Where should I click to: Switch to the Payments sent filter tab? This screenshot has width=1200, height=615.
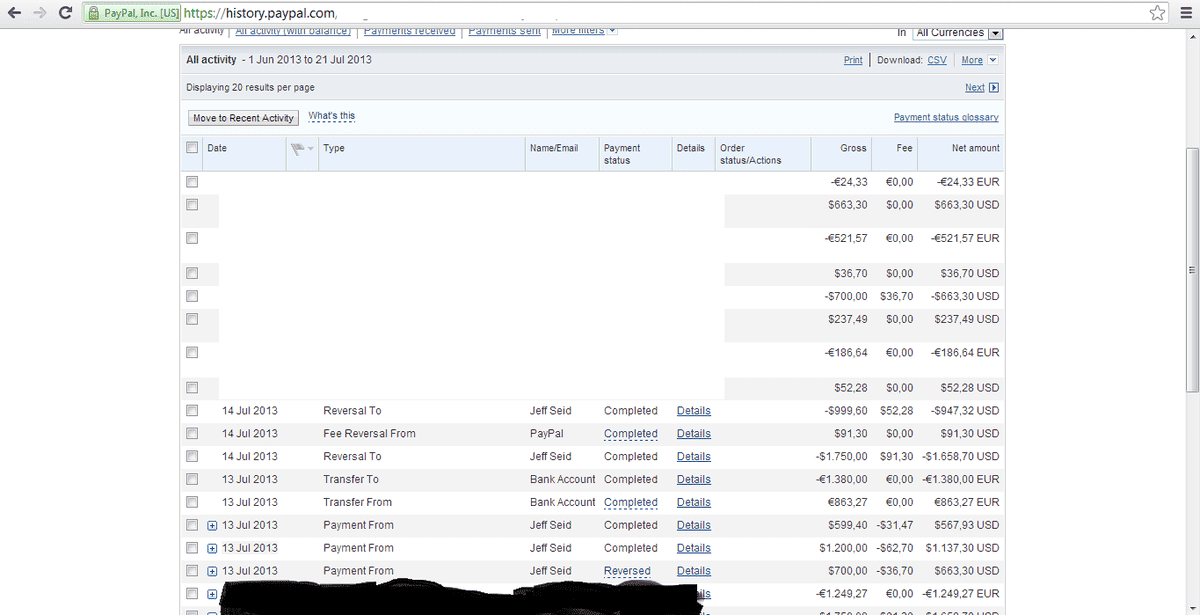[x=504, y=31]
